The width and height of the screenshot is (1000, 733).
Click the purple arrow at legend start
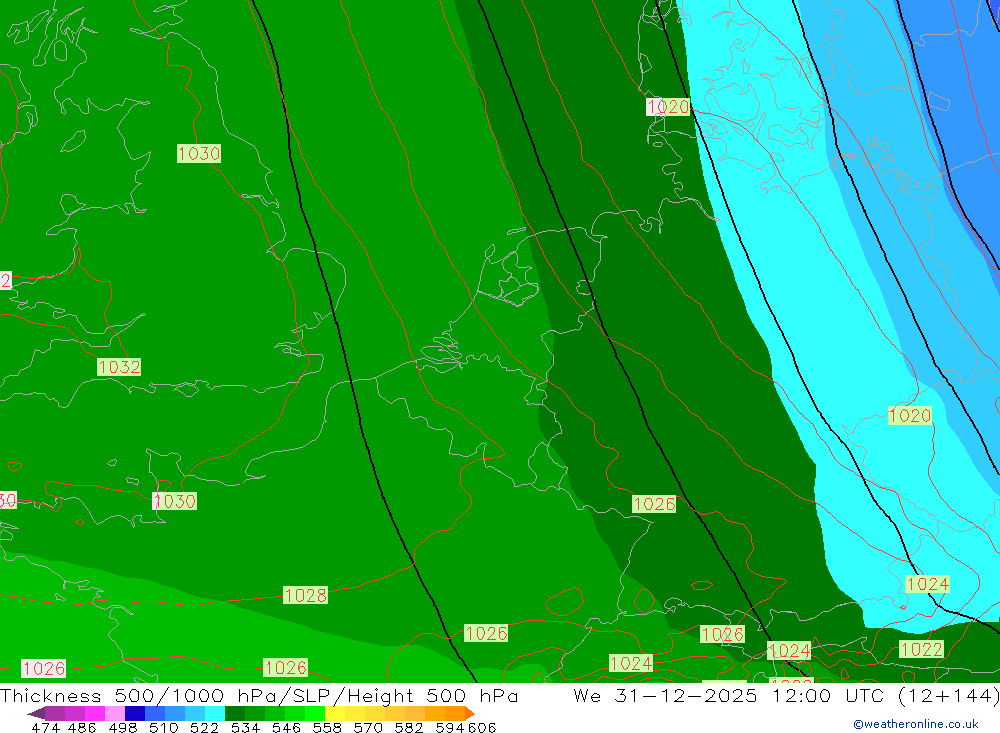[36, 713]
